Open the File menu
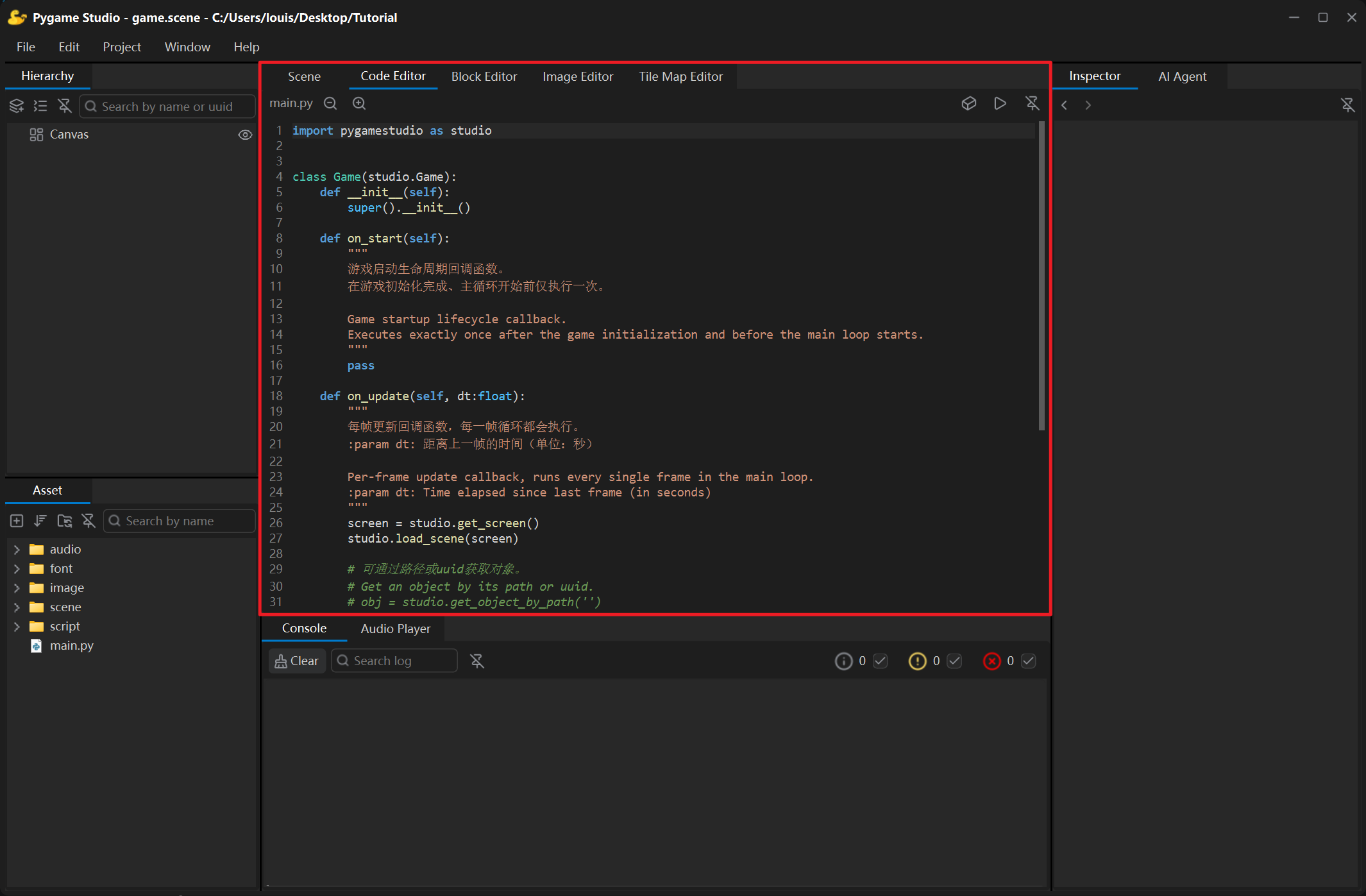1366x896 pixels. [26, 47]
